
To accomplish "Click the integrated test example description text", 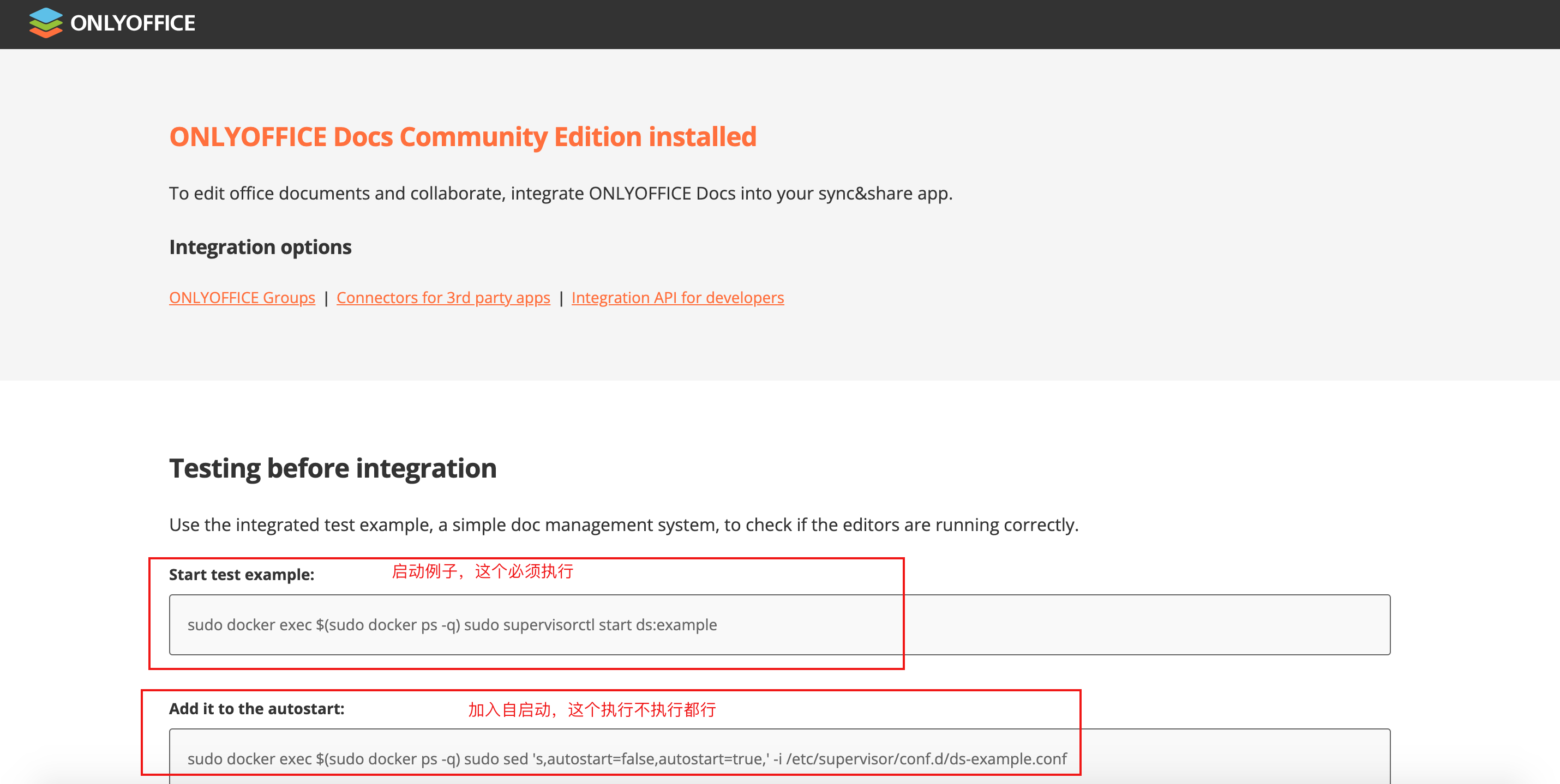I will 623,525.
